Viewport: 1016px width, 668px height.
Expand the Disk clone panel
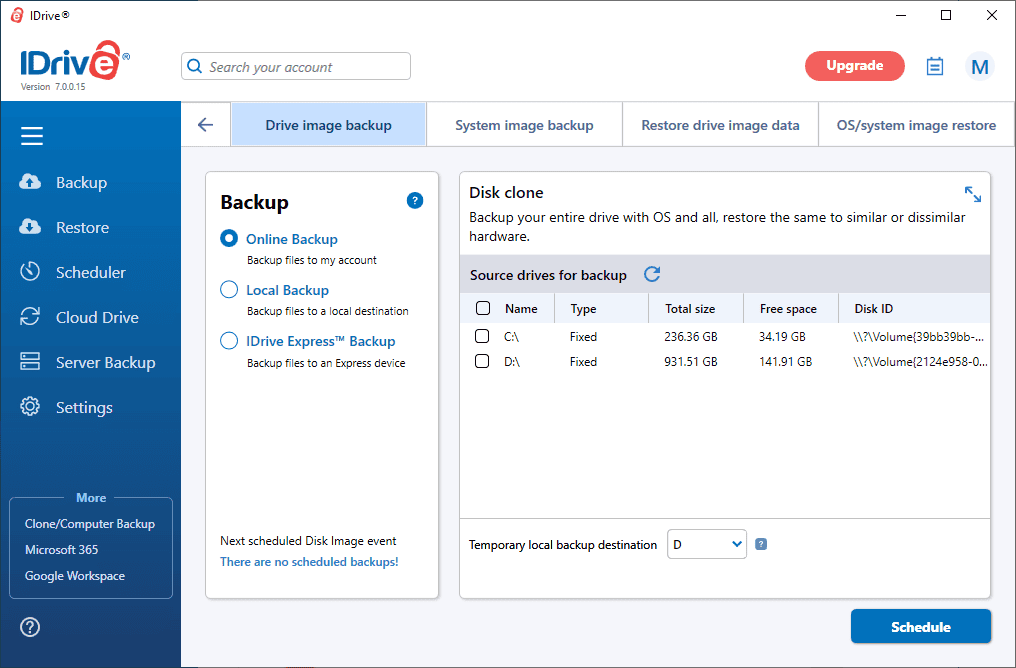click(972, 194)
